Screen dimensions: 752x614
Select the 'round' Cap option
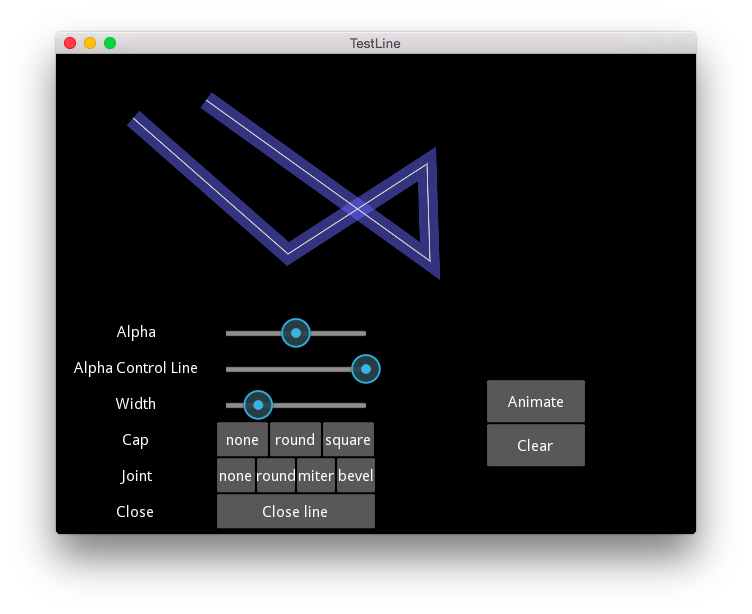point(295,439)
